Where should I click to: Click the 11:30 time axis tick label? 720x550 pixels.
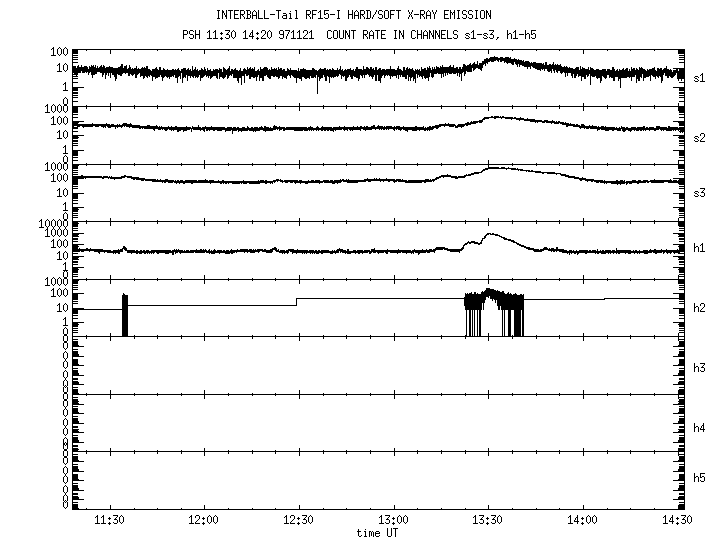(x=109, y=521)
